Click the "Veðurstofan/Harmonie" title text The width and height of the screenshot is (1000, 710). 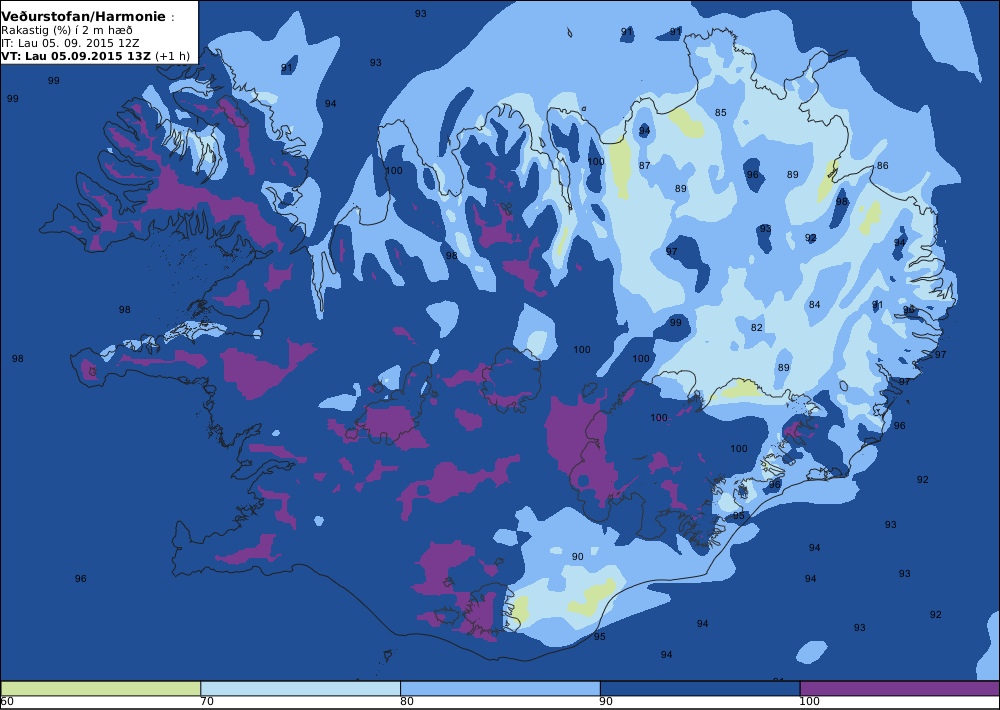(83, 17)
